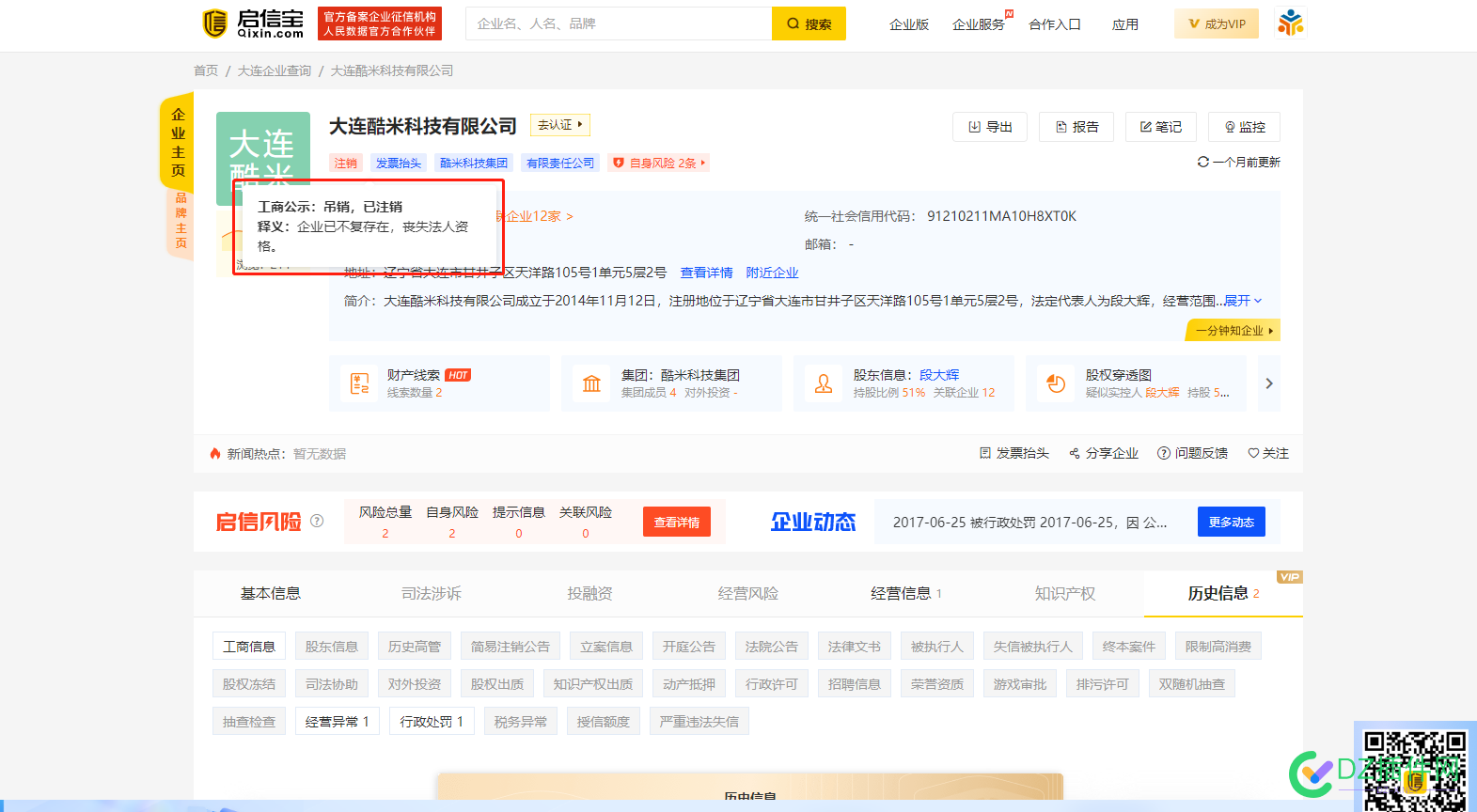Open the 查看详情 address link

coord(707,273)
